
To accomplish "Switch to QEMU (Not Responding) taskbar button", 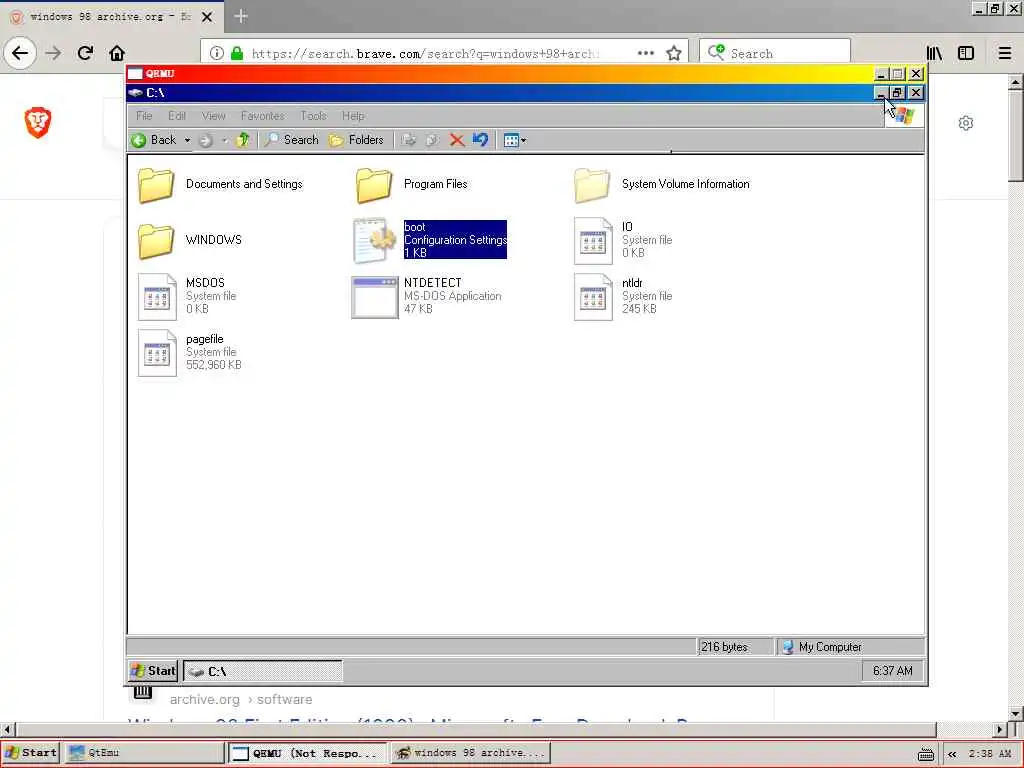I will pyautogui.click(x=307, y=753).
